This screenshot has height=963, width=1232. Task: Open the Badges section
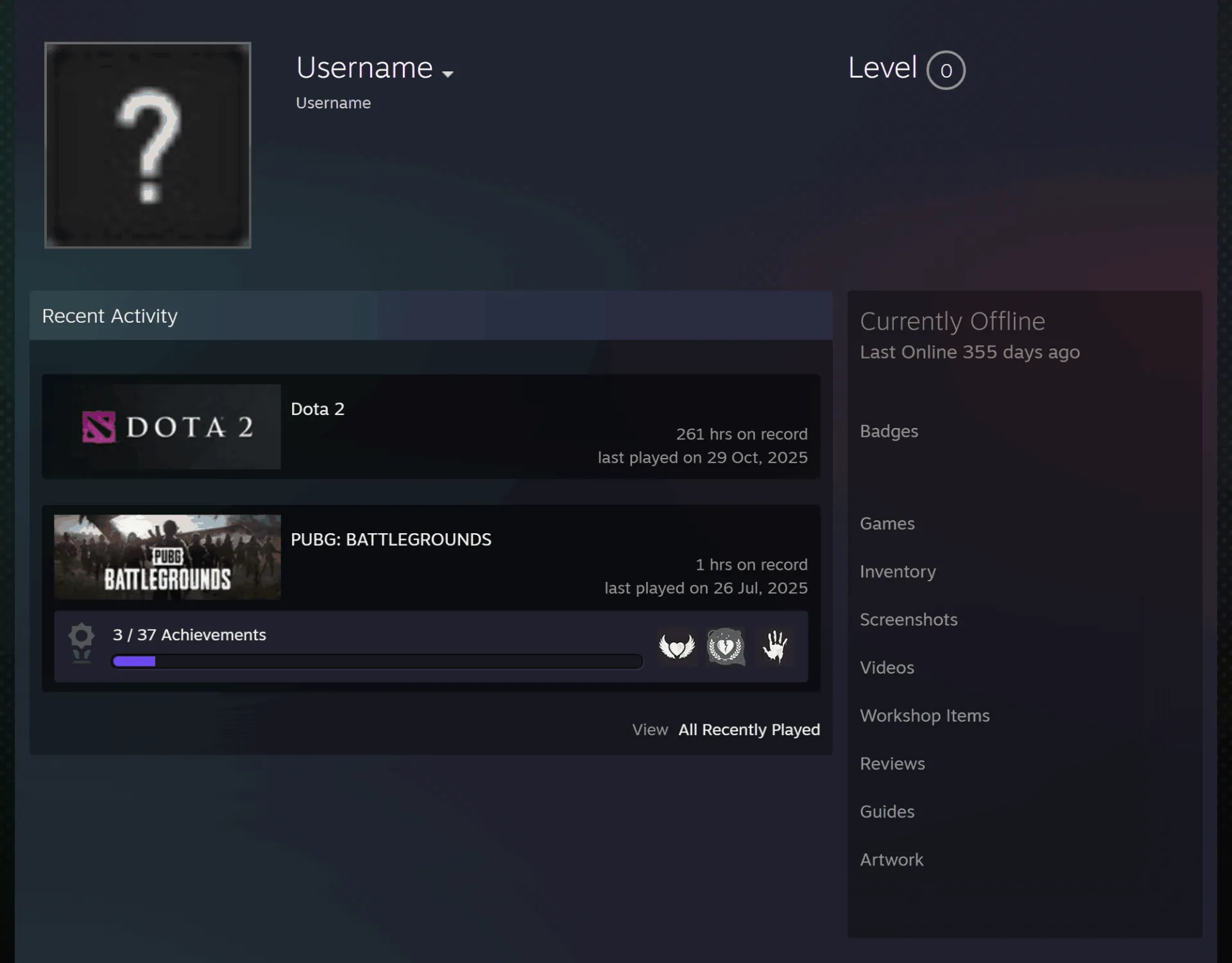(x=889, y=431)
